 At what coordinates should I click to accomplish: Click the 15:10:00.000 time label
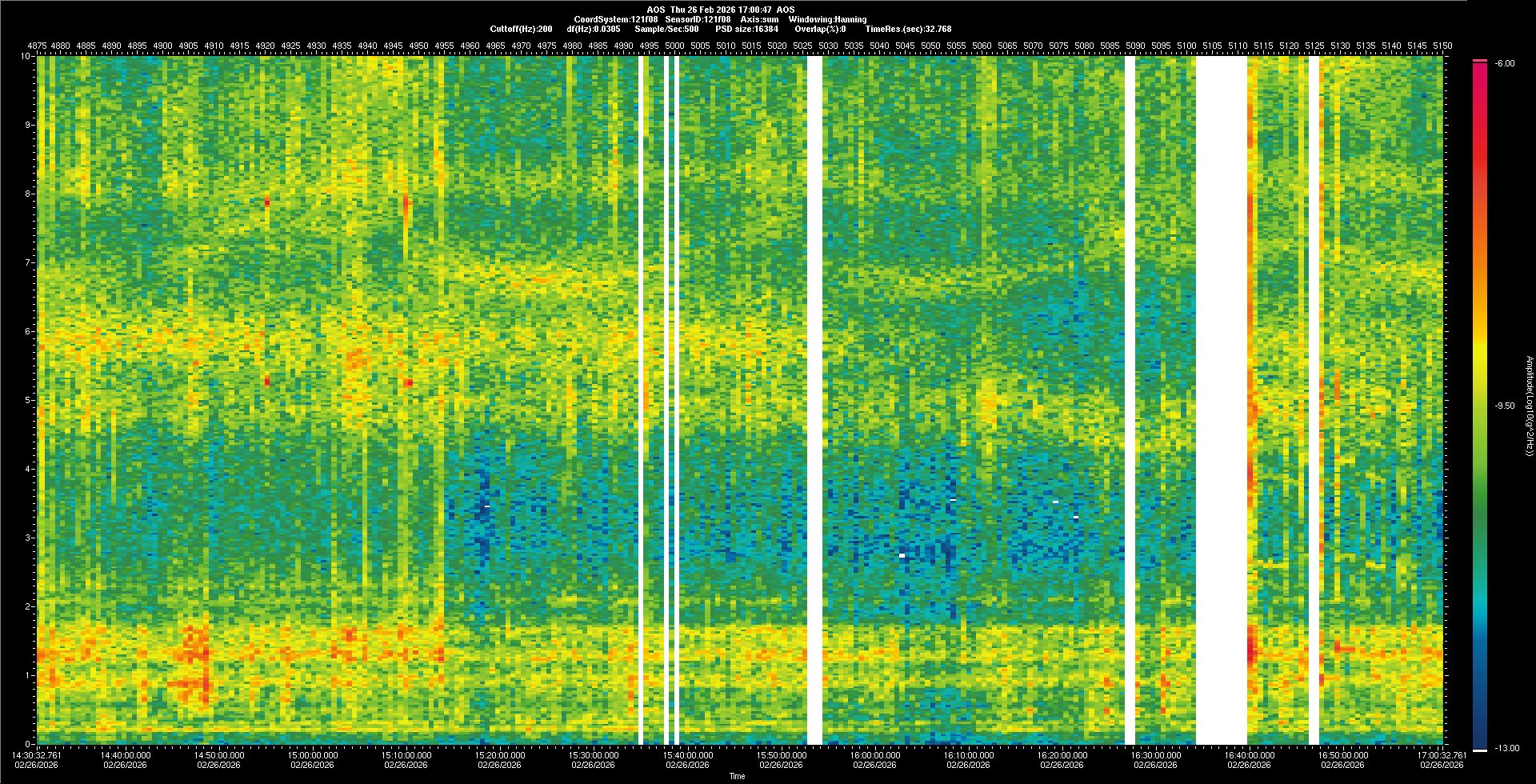406,754
